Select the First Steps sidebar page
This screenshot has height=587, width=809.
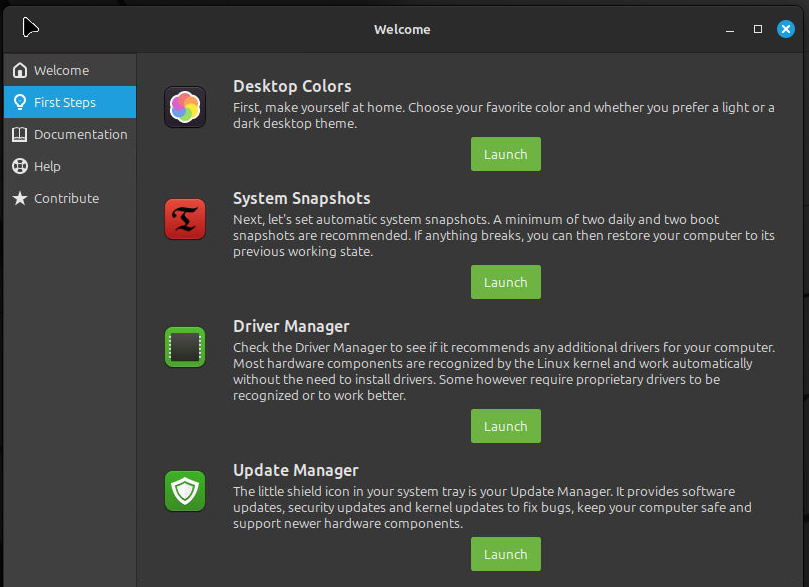tap(70, 102)
